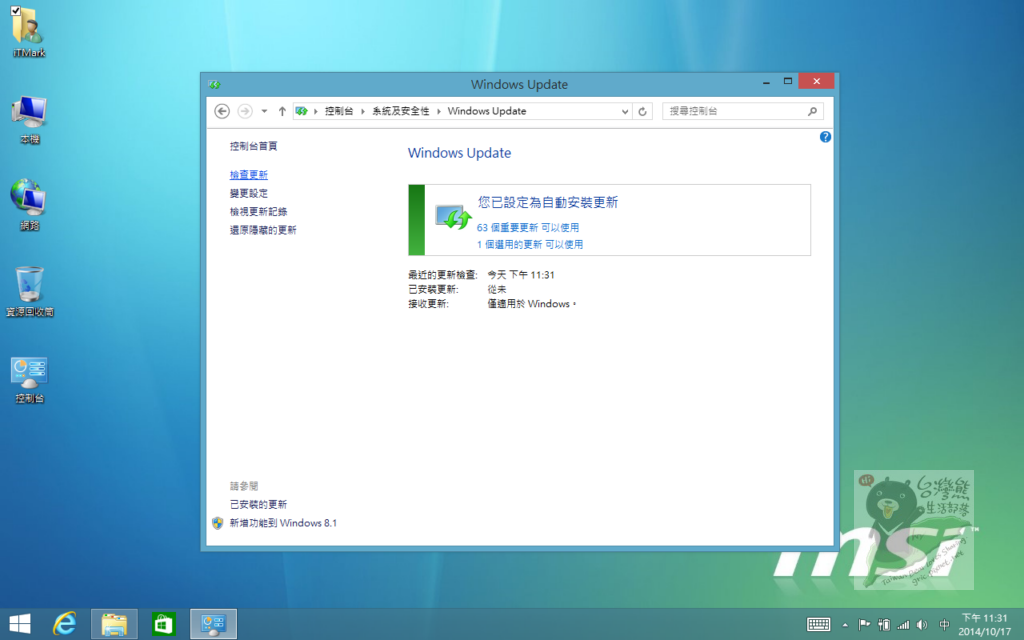Open the Start button on taskbar
Screen dimensions: 1024x640
click(x=20, y=624)
